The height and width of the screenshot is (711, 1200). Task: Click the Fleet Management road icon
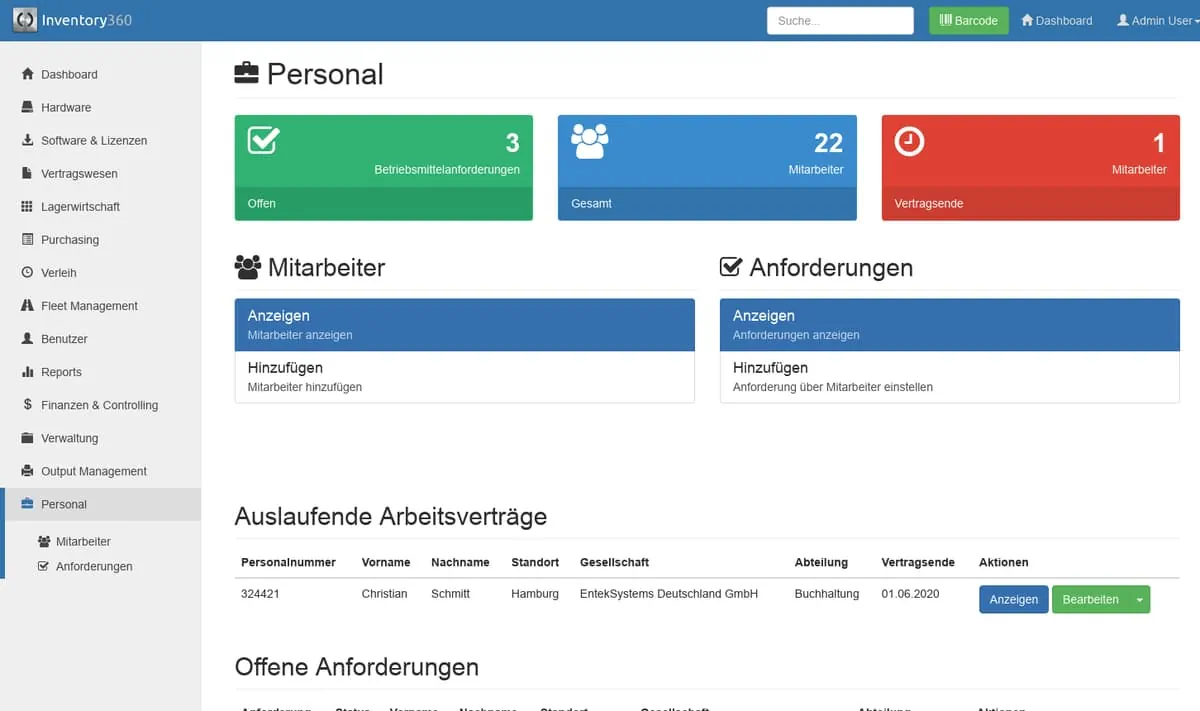click(x=27, y=305)
